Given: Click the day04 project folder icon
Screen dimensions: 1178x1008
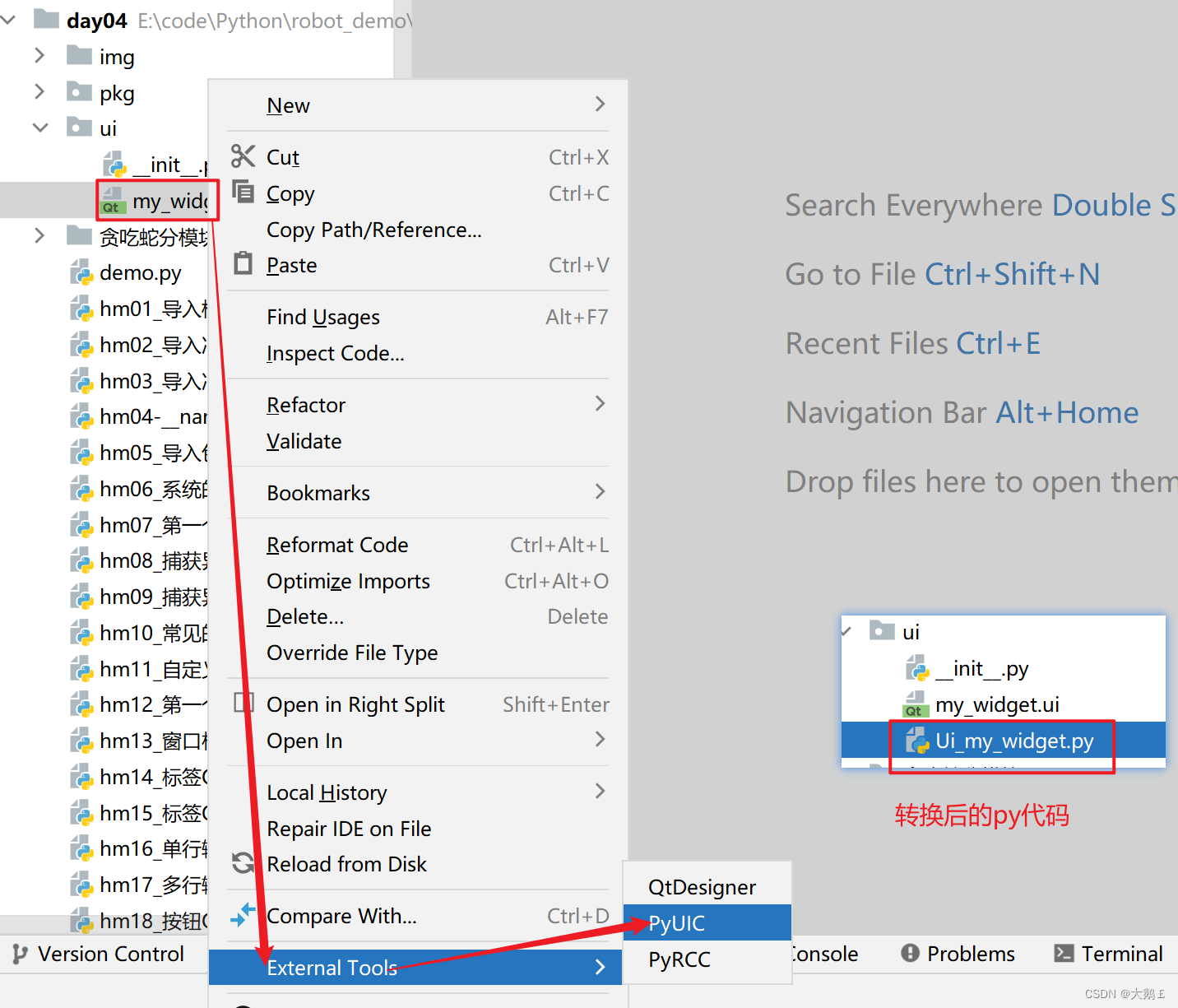Looking at the screenshot, I should (46, 19).
